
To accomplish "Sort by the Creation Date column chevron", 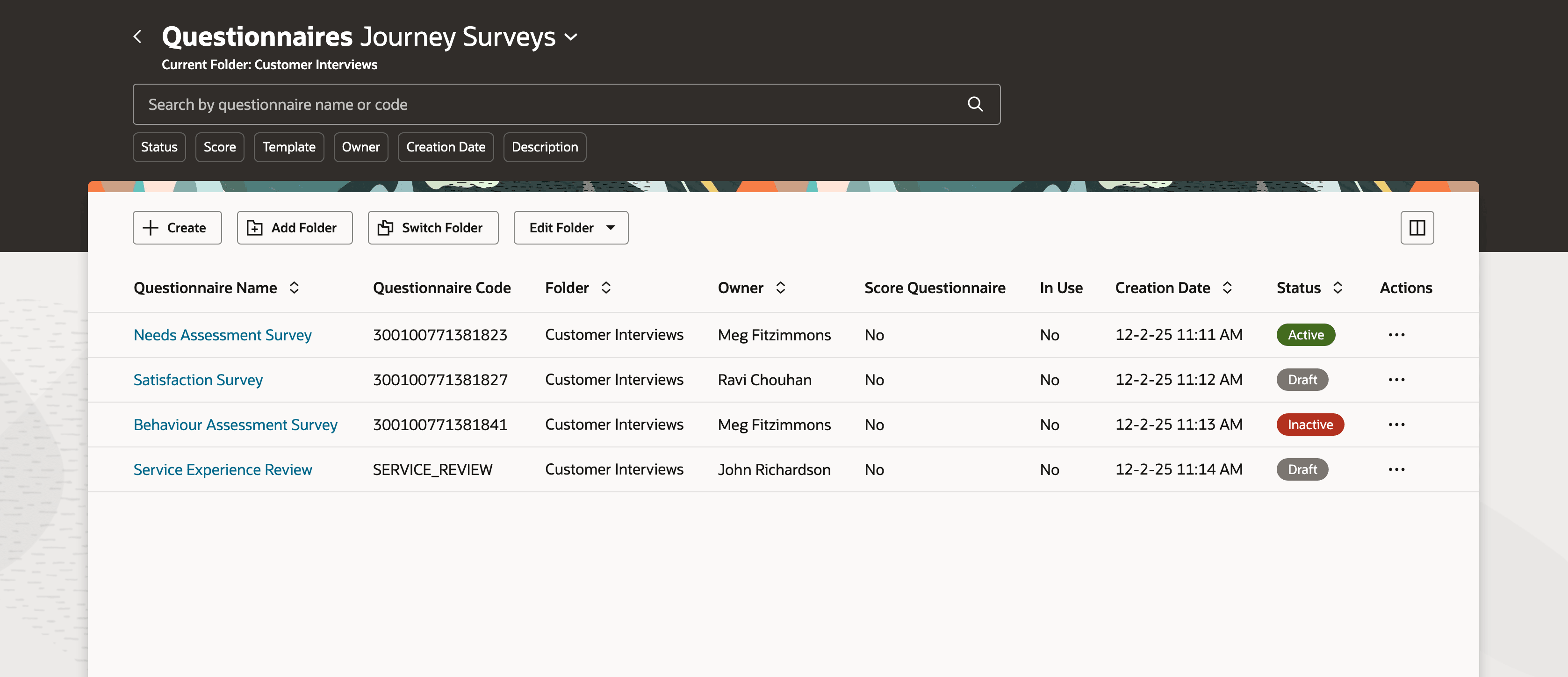I will [1228, 288].
